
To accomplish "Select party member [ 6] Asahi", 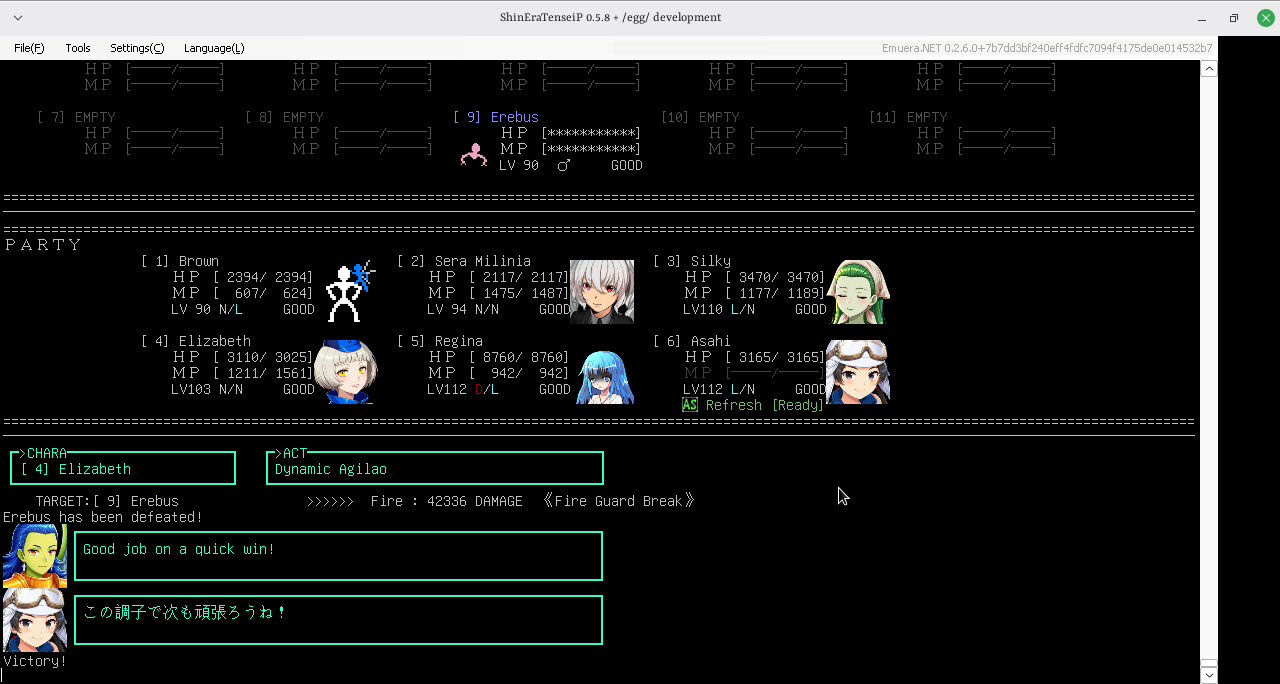I will pyautogui.click(x=692, y=341).
